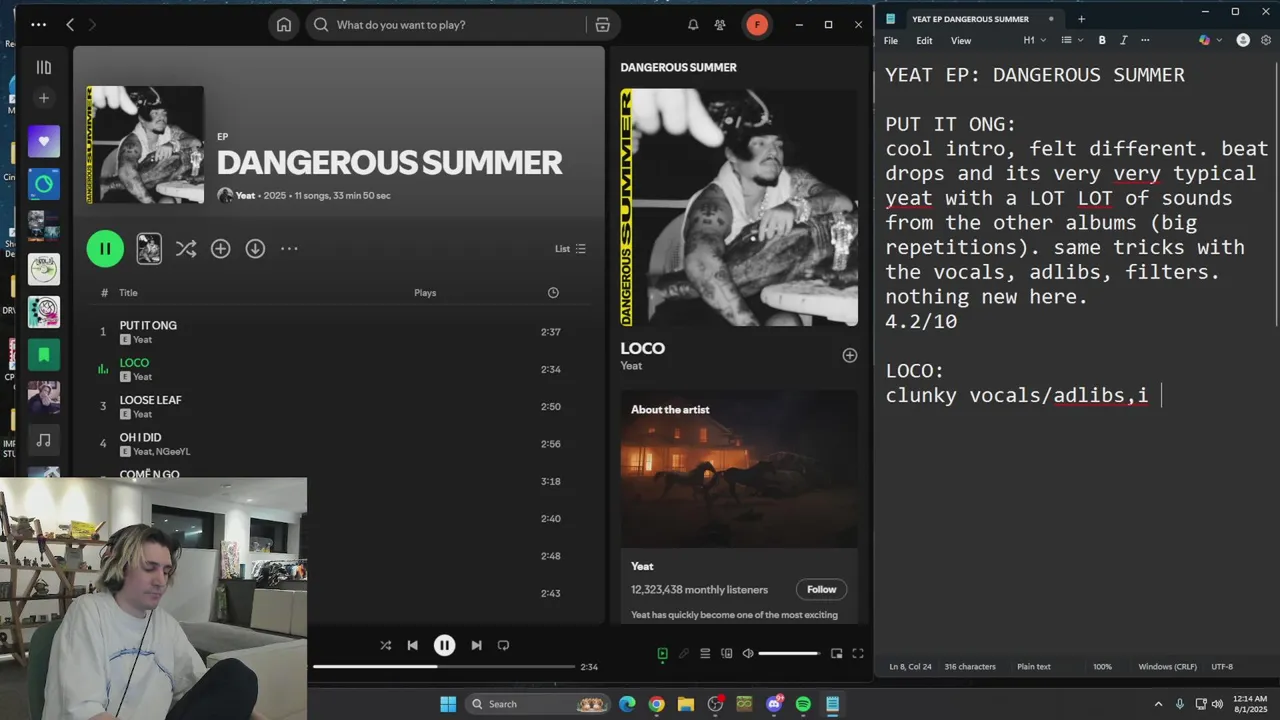
Task: Open the Yeat artist link under album title
Action: tap(245, 196)
